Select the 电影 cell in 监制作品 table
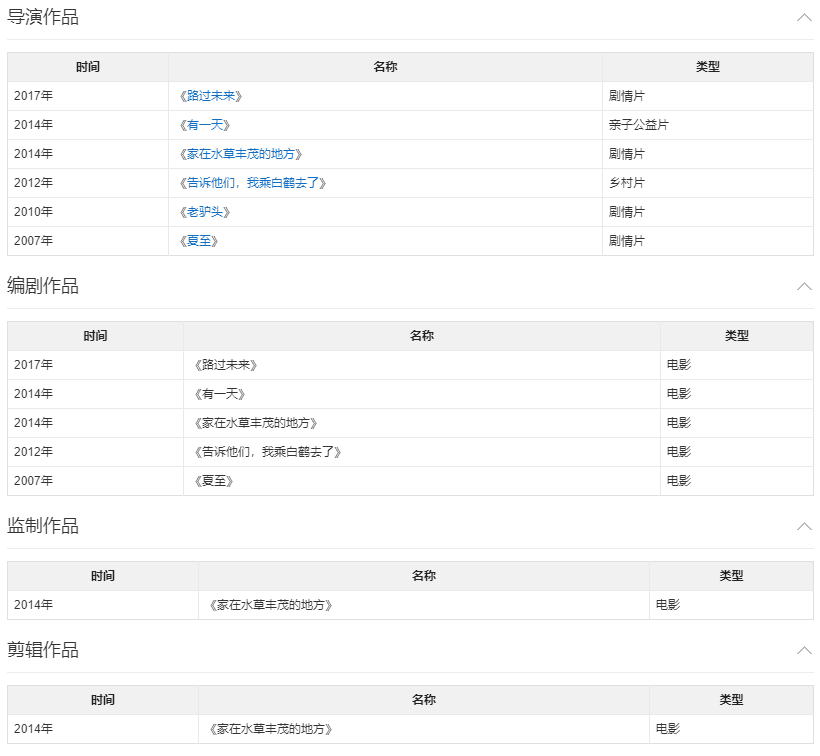The width and height of the screenshot is (820, 756). coord(731,605)
